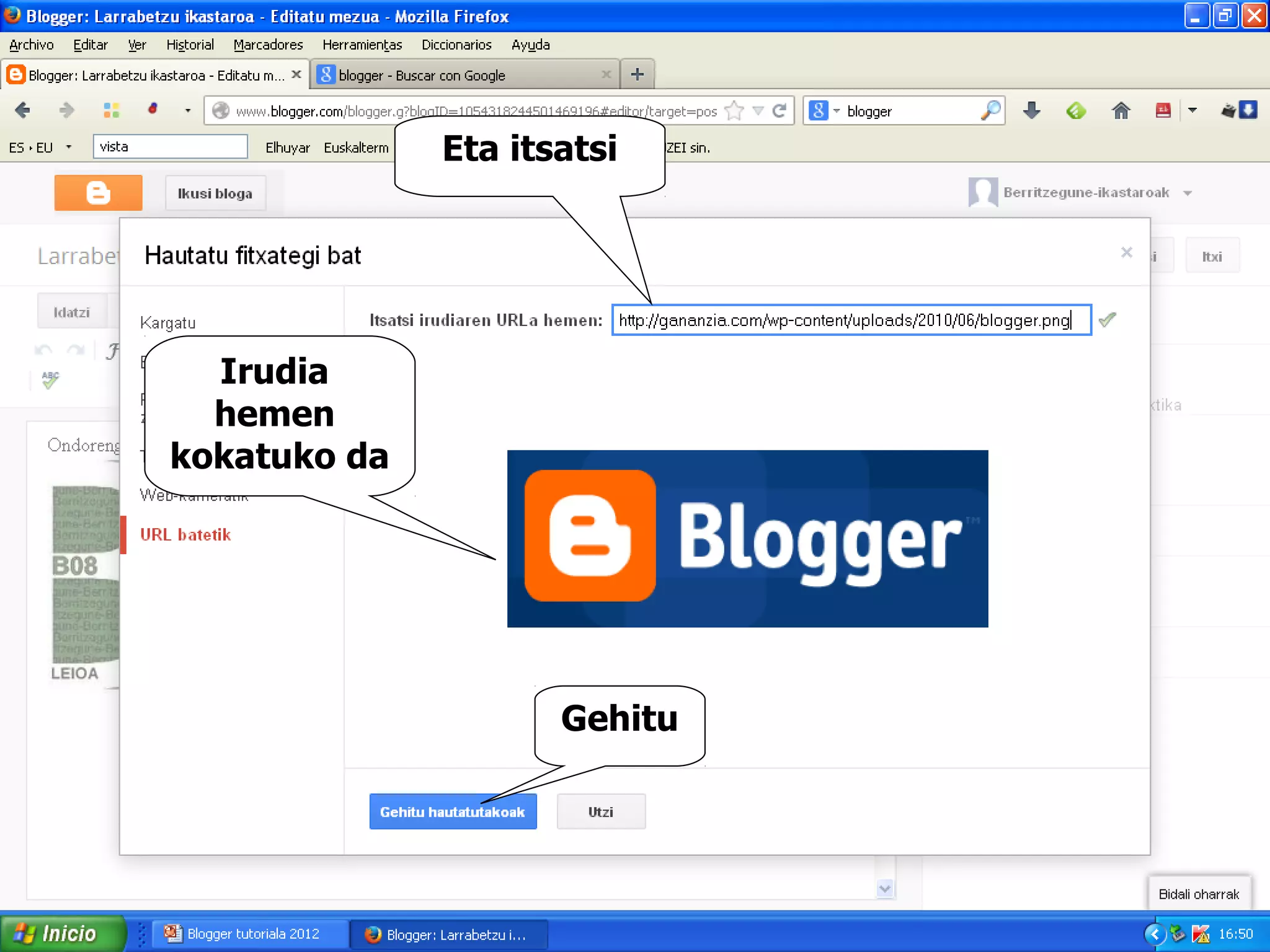Open the URL history dropdown arrow
This screenshot has width=1270, height=952.
[758, 111]
